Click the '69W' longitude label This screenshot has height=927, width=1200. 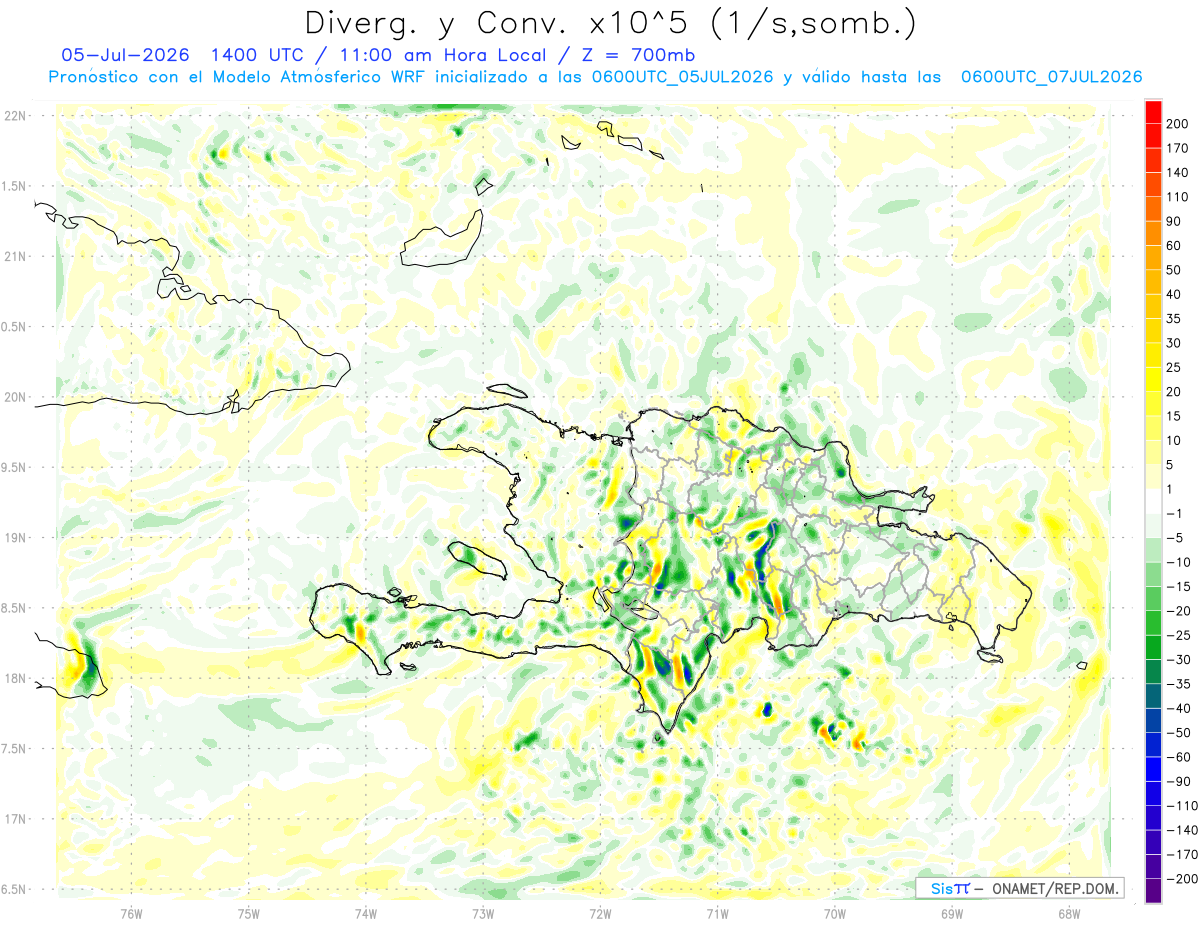coord(952,913)
